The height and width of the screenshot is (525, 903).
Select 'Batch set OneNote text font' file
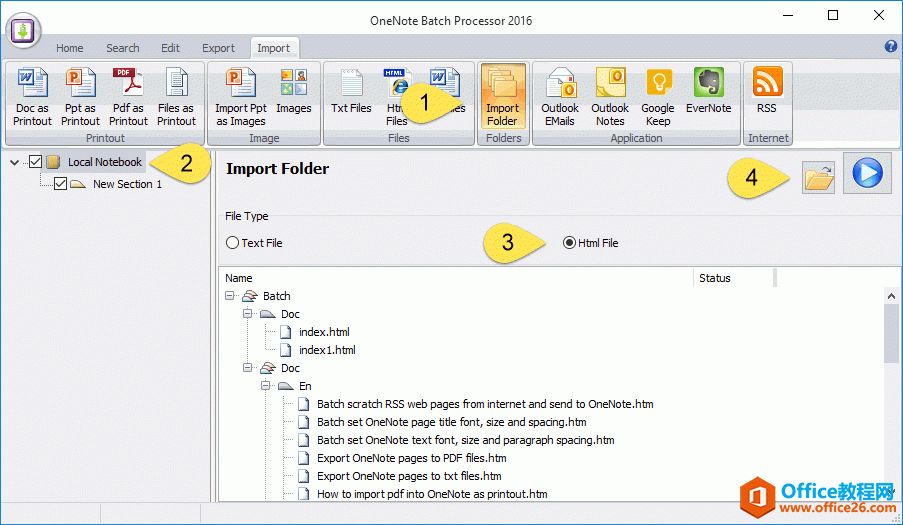point(465,440)
